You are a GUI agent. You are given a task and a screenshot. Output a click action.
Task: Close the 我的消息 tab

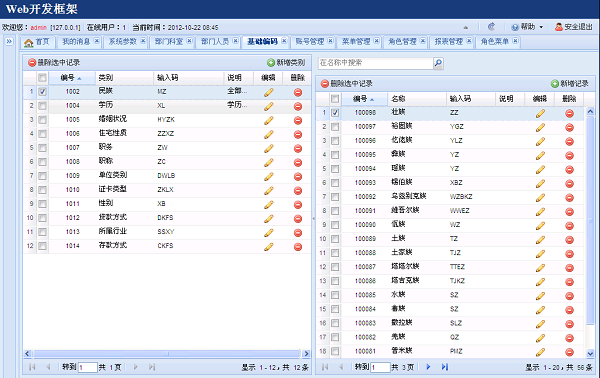[x=97, y=41]
